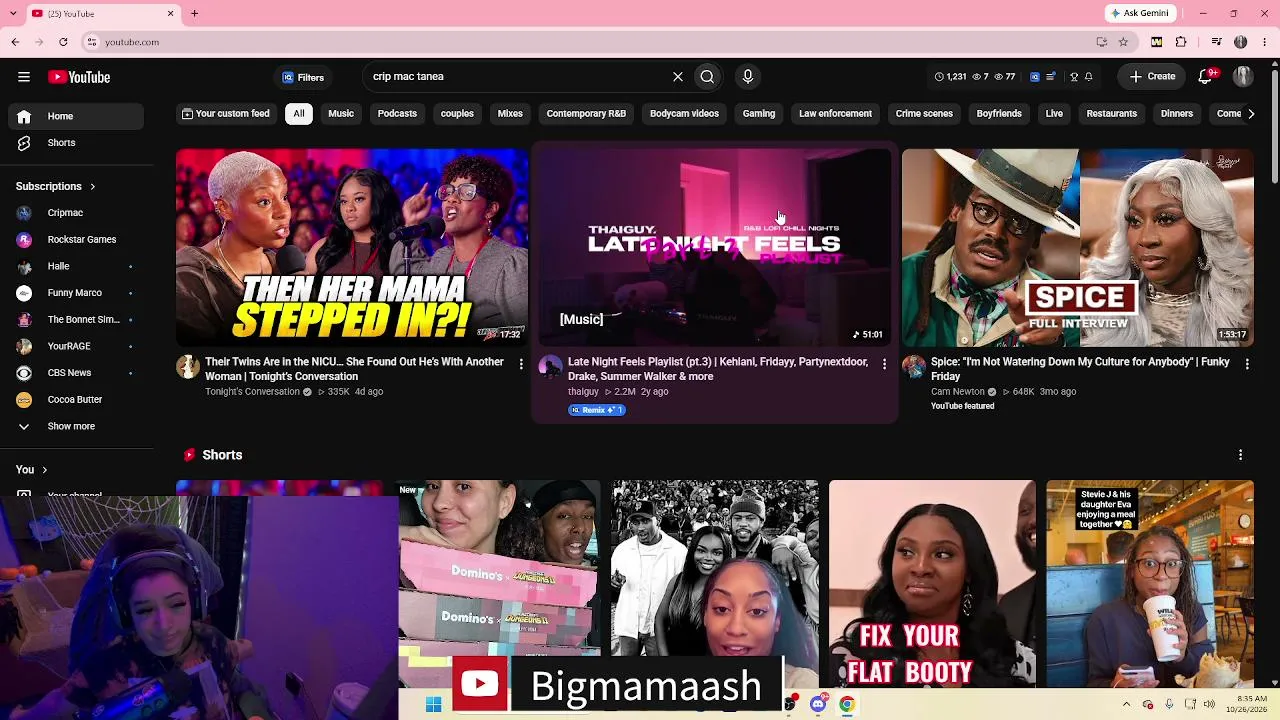Open Chrome media controls icon
This screenshot has width=1280, height=720.
[x=1216, y=42]
